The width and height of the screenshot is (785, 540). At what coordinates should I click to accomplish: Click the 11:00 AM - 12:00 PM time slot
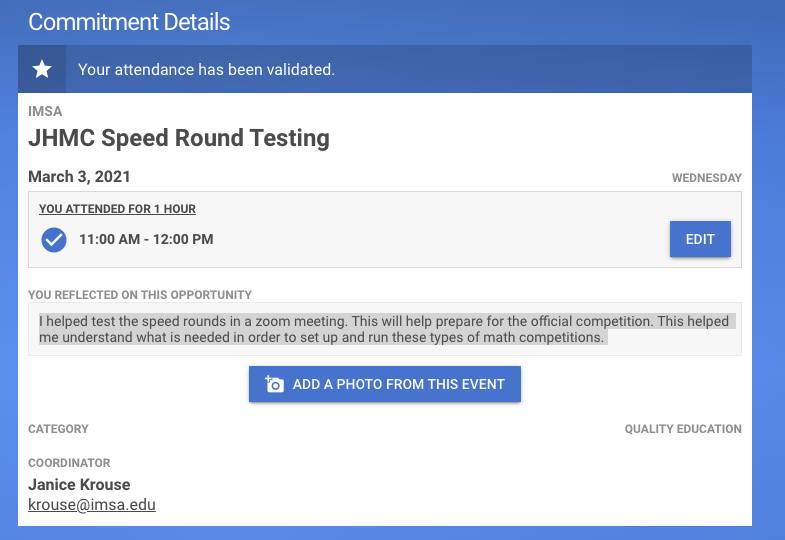pos(146,240)
